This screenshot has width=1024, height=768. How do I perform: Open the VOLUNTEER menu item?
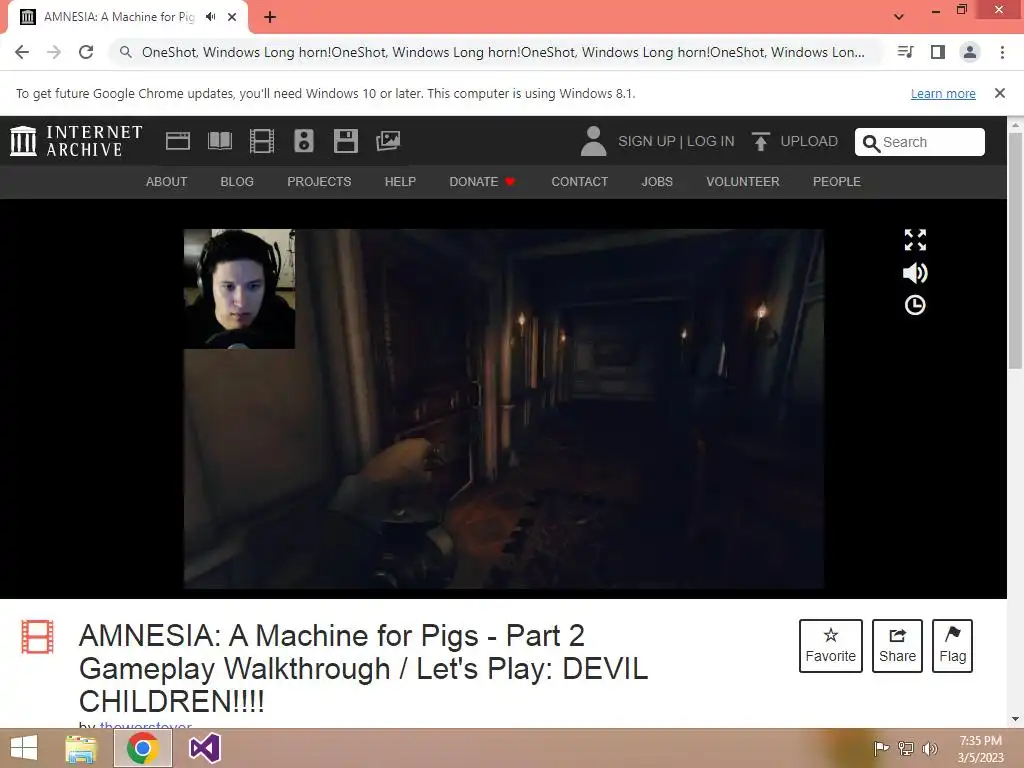click(x=743, y=182)
